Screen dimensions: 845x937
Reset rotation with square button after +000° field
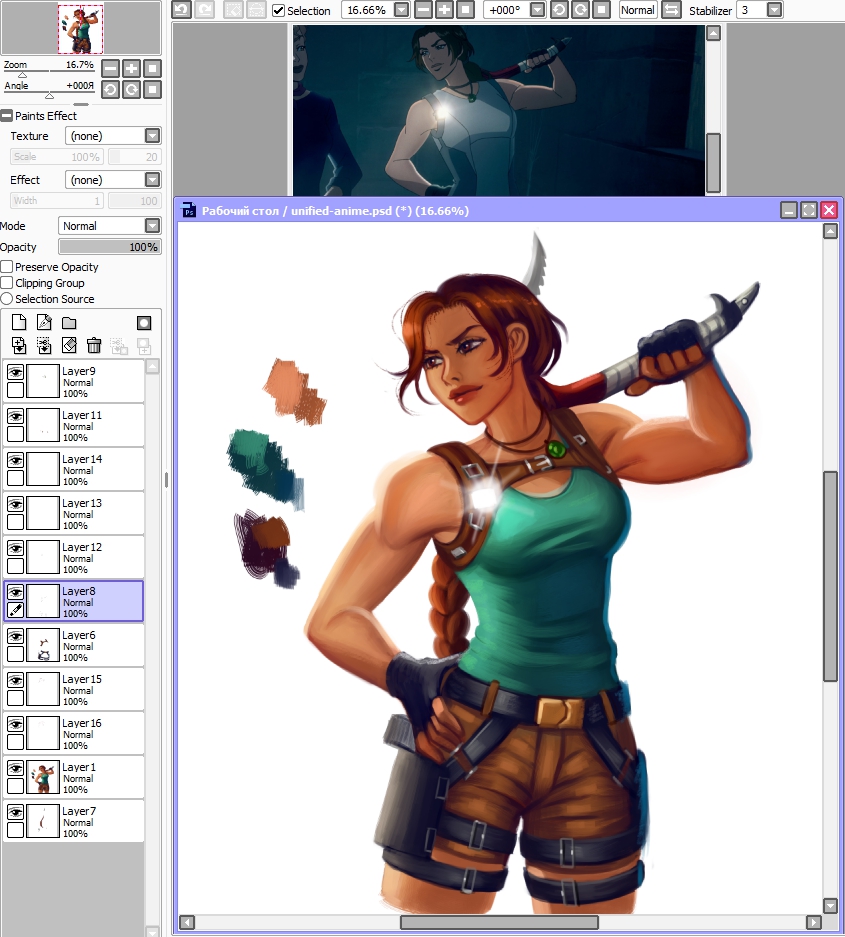(x=601, y=10)
